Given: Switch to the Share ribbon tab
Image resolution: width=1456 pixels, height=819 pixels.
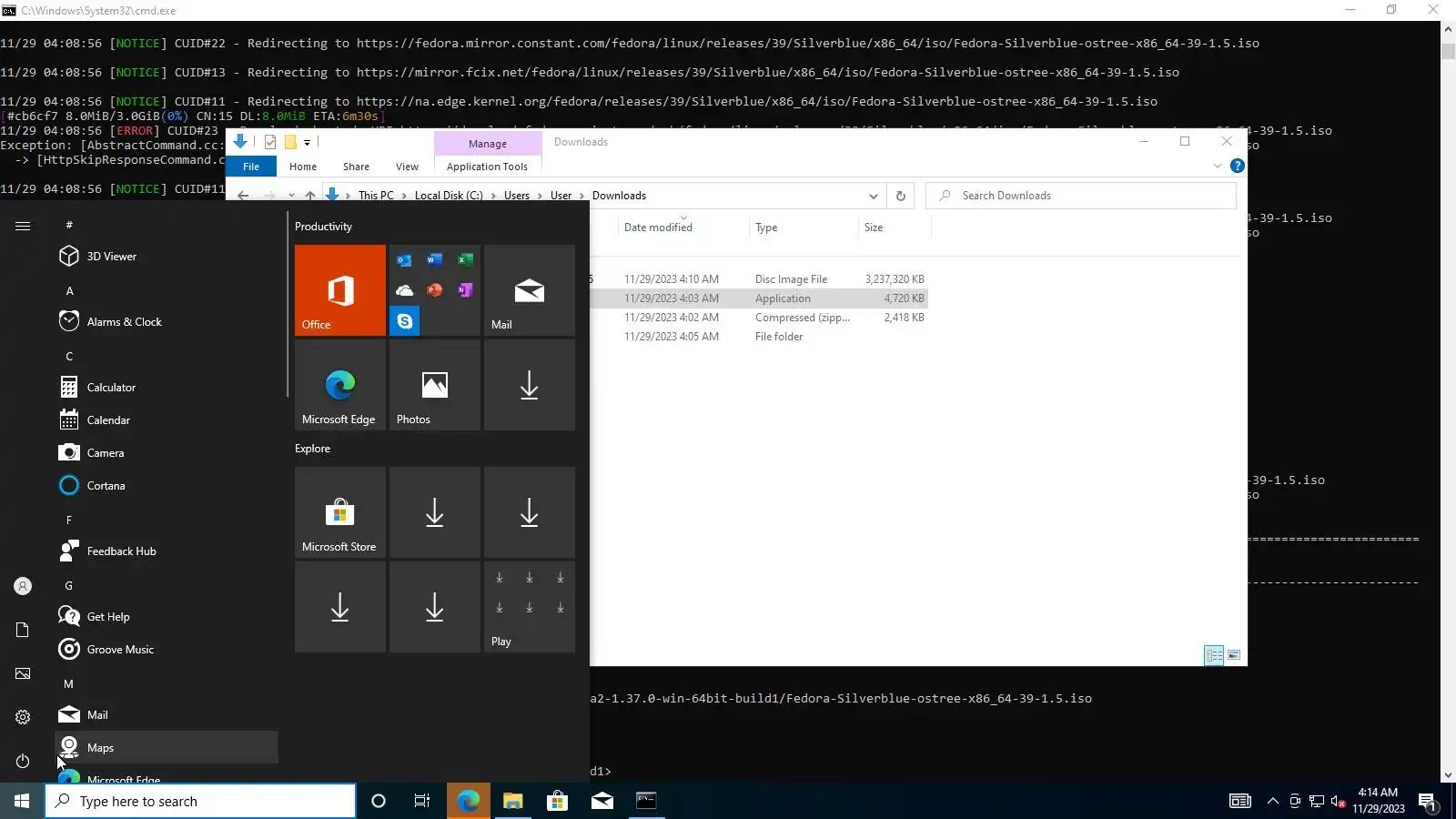Looking at the screenshot, I should [x=356, y=167].
